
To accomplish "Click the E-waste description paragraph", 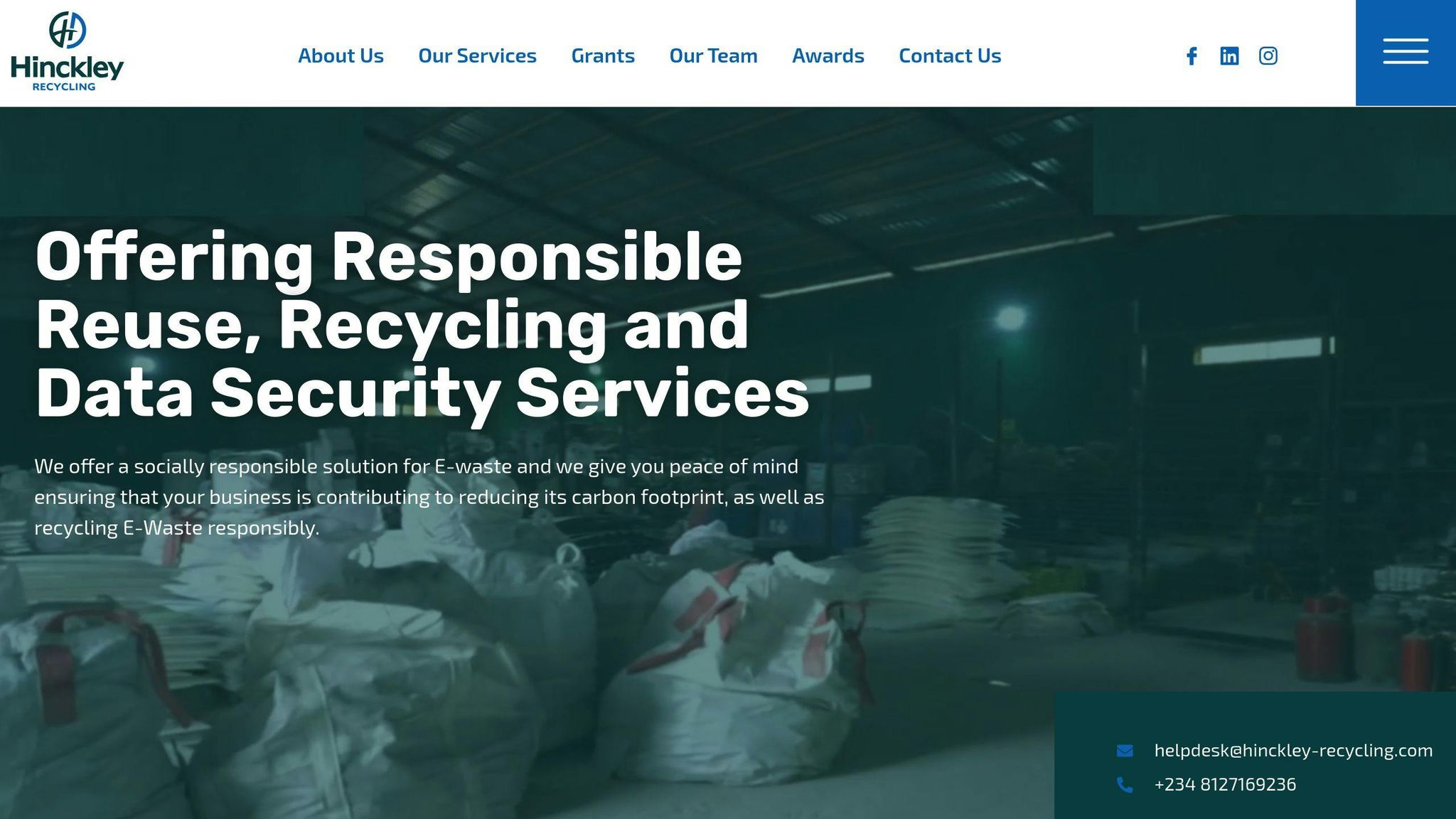I will click(429, 497).
